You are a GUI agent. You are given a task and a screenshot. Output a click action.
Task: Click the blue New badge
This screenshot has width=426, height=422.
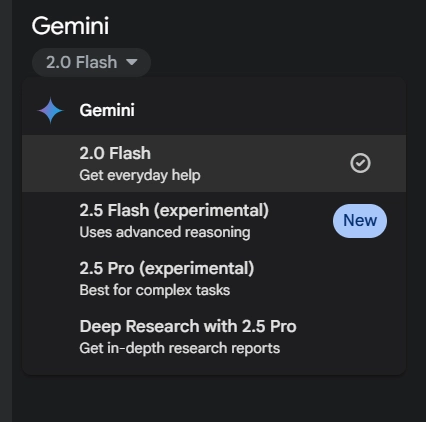tap(360, 221)
